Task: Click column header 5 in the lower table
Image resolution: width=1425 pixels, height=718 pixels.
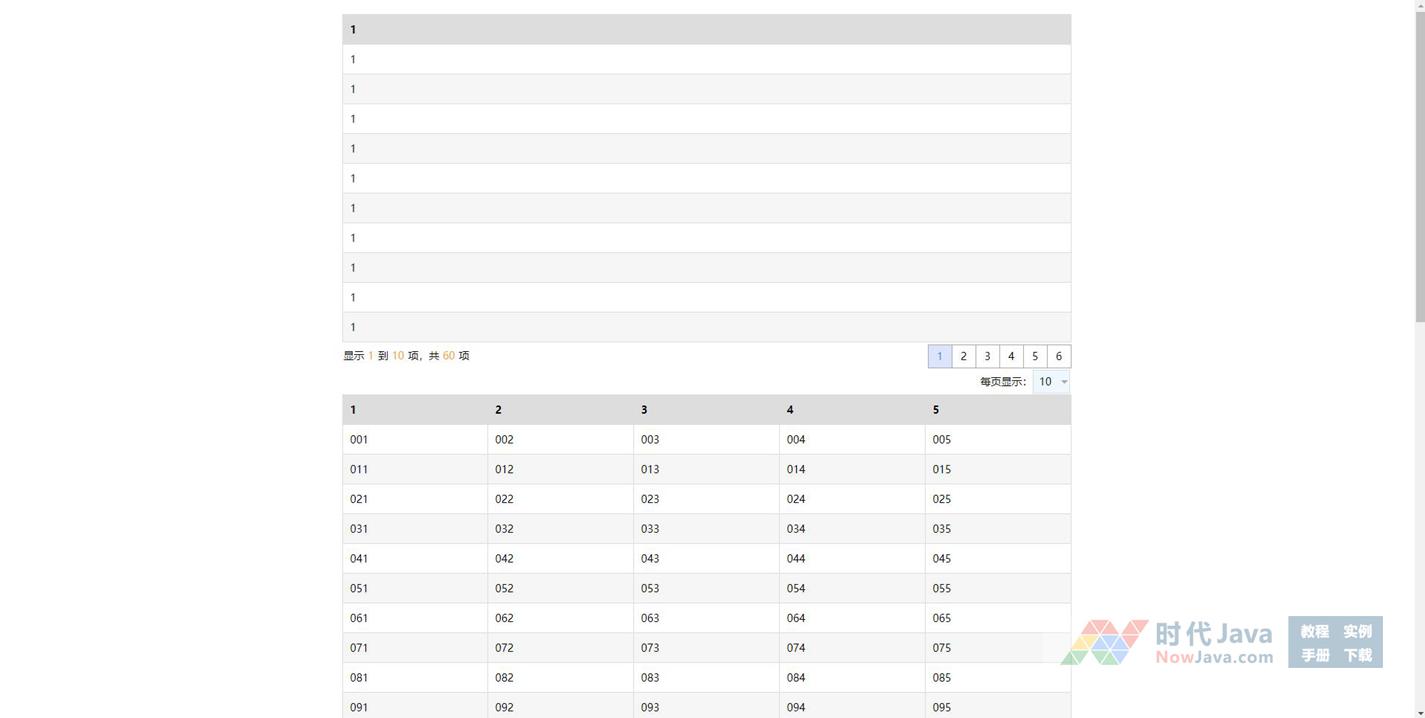Action: click(997, 410)
